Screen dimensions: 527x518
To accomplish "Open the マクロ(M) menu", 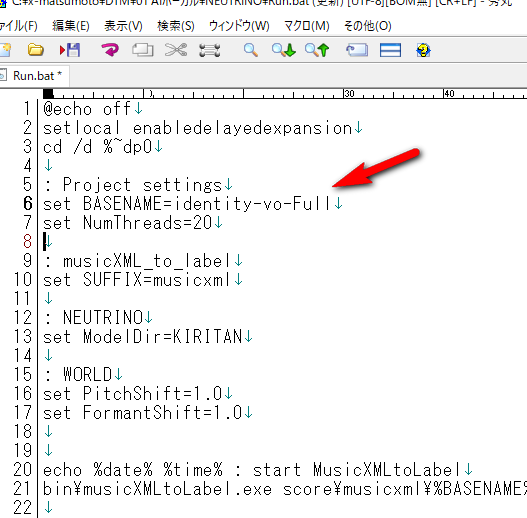I will [x=307, y=26].
